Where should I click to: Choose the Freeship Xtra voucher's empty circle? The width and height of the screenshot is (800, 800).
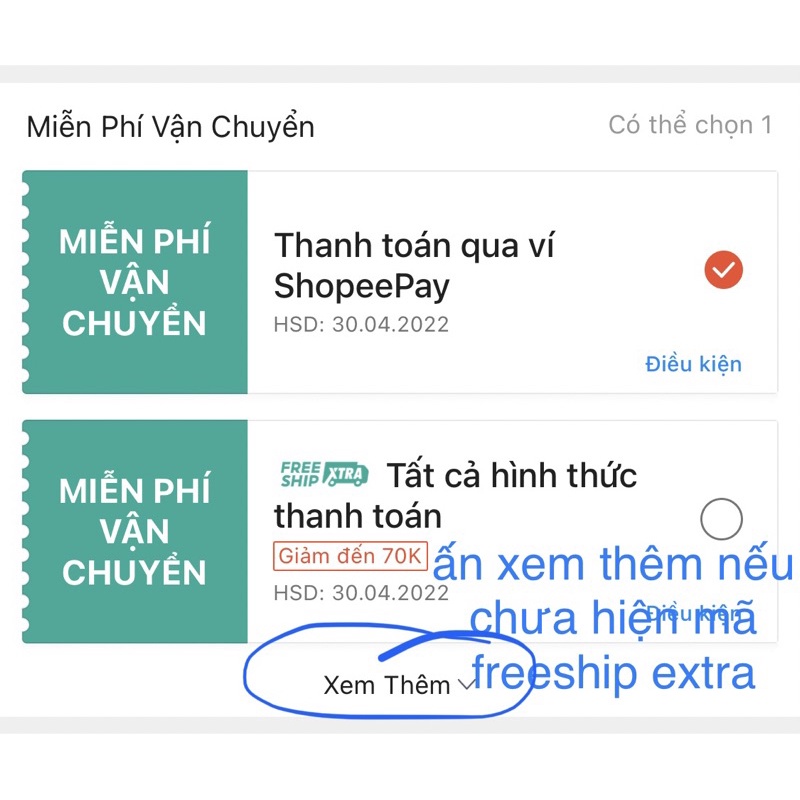click(x=721, y=519)
